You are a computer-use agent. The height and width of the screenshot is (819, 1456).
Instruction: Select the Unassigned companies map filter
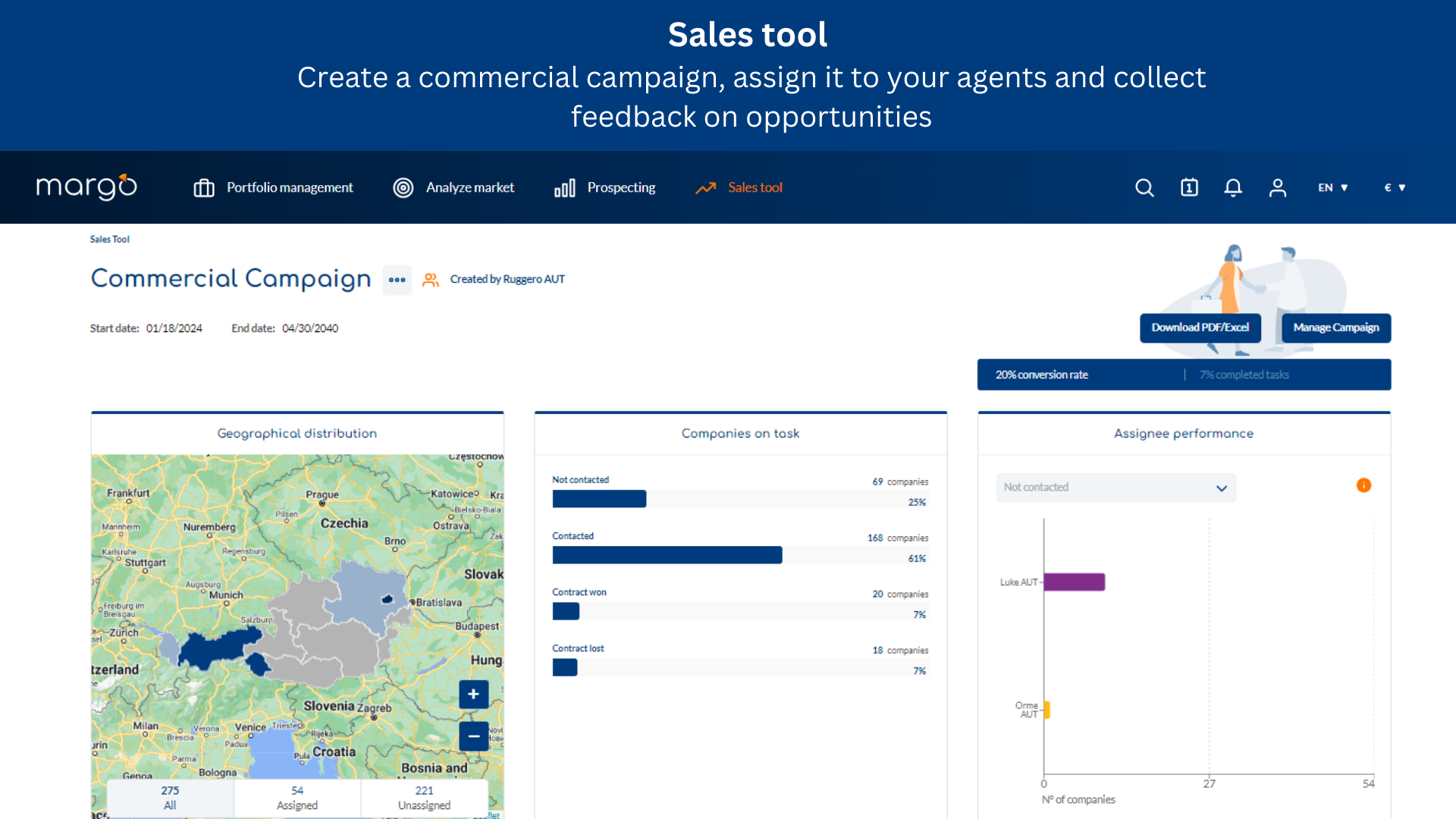[x=424, y=798]
